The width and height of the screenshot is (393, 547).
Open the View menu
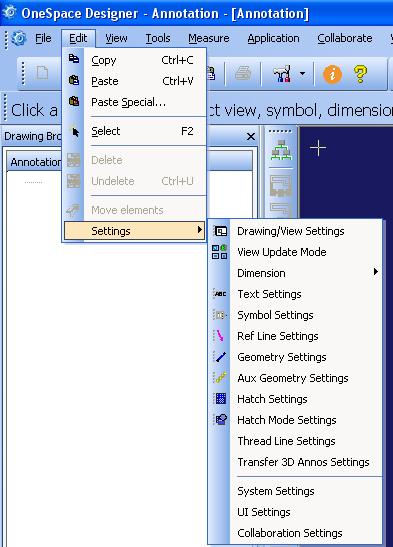tap(116, 38)
